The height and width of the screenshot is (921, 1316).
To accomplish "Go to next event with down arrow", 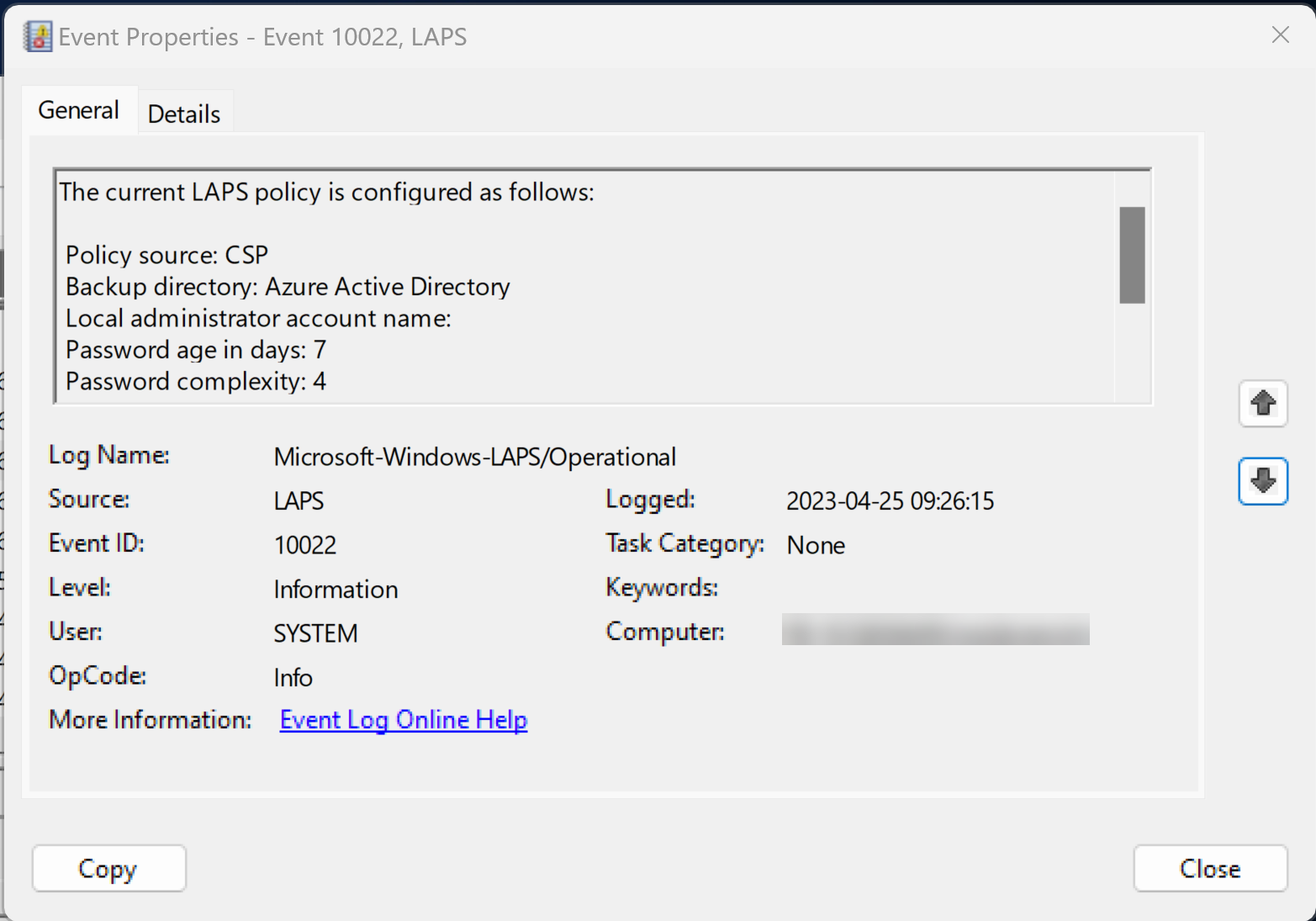I will pos(1262,481).
